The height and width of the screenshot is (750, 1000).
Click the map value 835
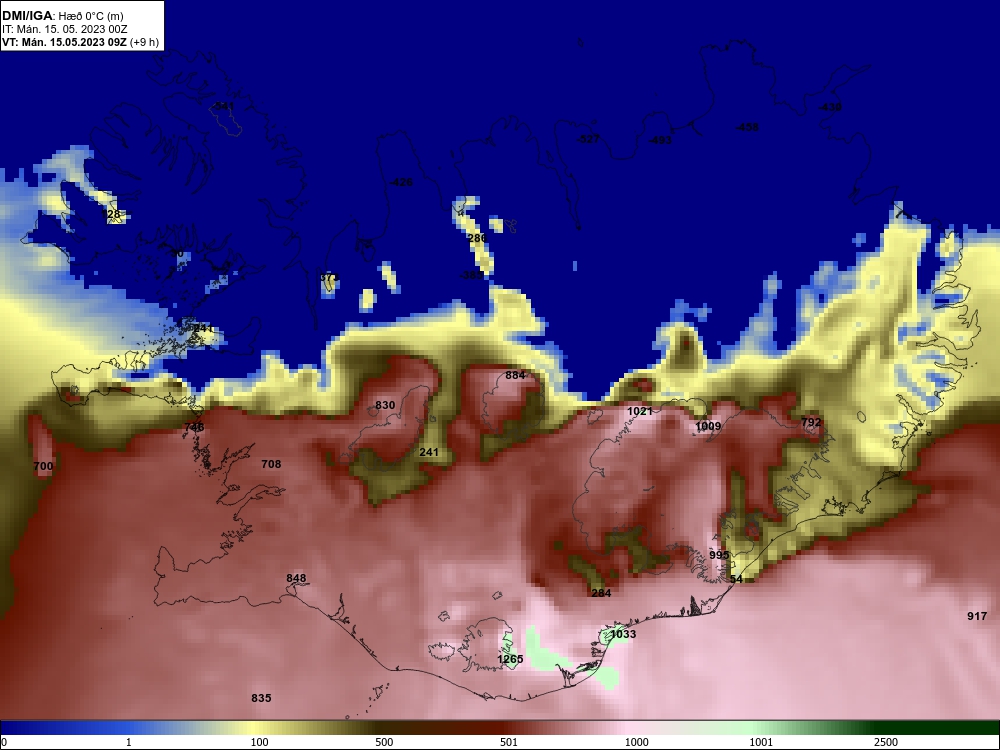[261, 698]
